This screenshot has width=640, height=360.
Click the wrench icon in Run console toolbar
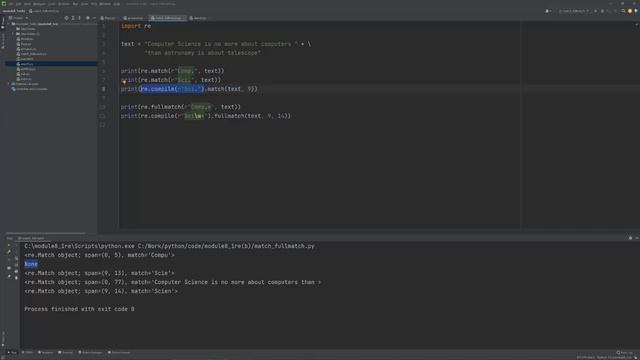pyautogui.click(x=9, y=252)
